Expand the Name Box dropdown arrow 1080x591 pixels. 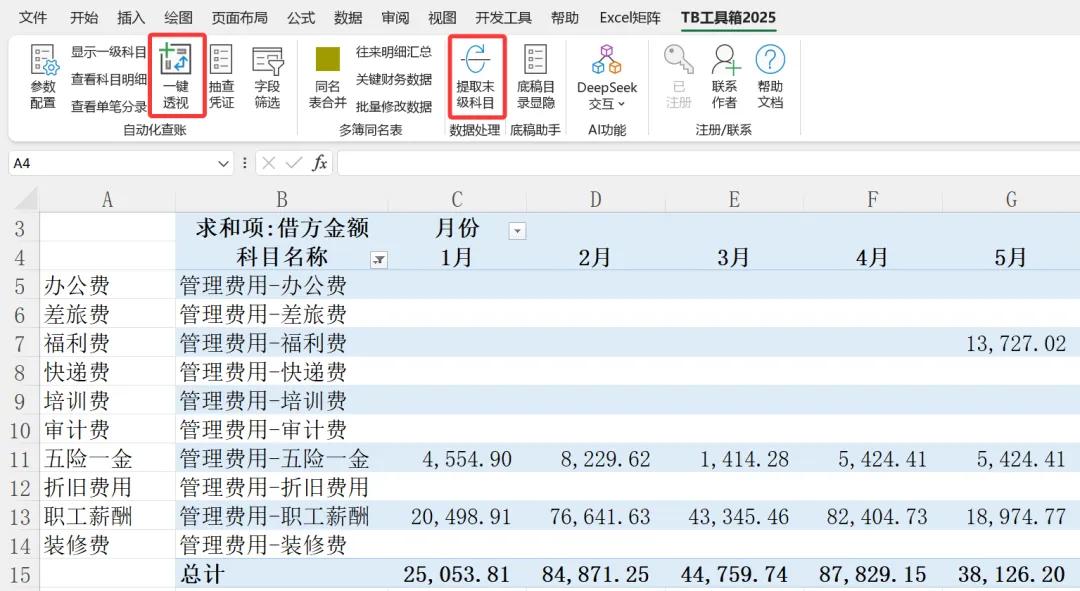pyautogui.click(x=223, y=163)
